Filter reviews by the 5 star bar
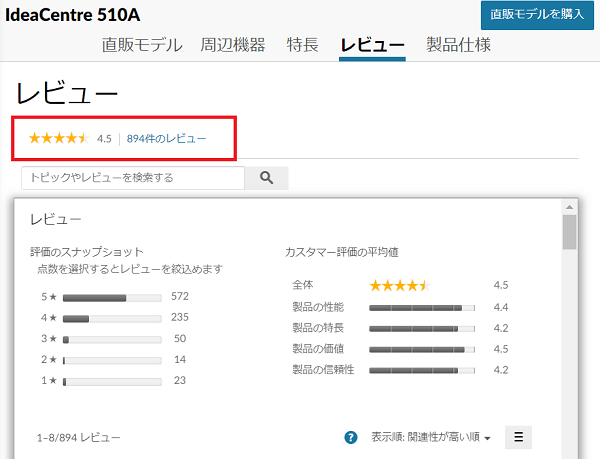600x459 pixels. tap(112, 298)
